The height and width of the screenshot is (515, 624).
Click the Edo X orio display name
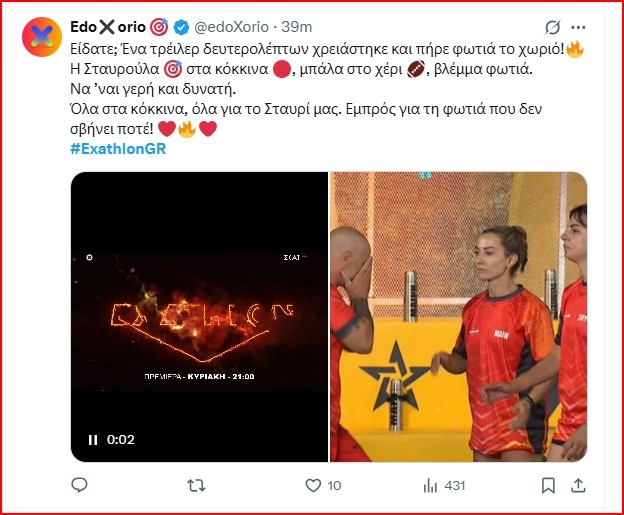click(108, 27)
